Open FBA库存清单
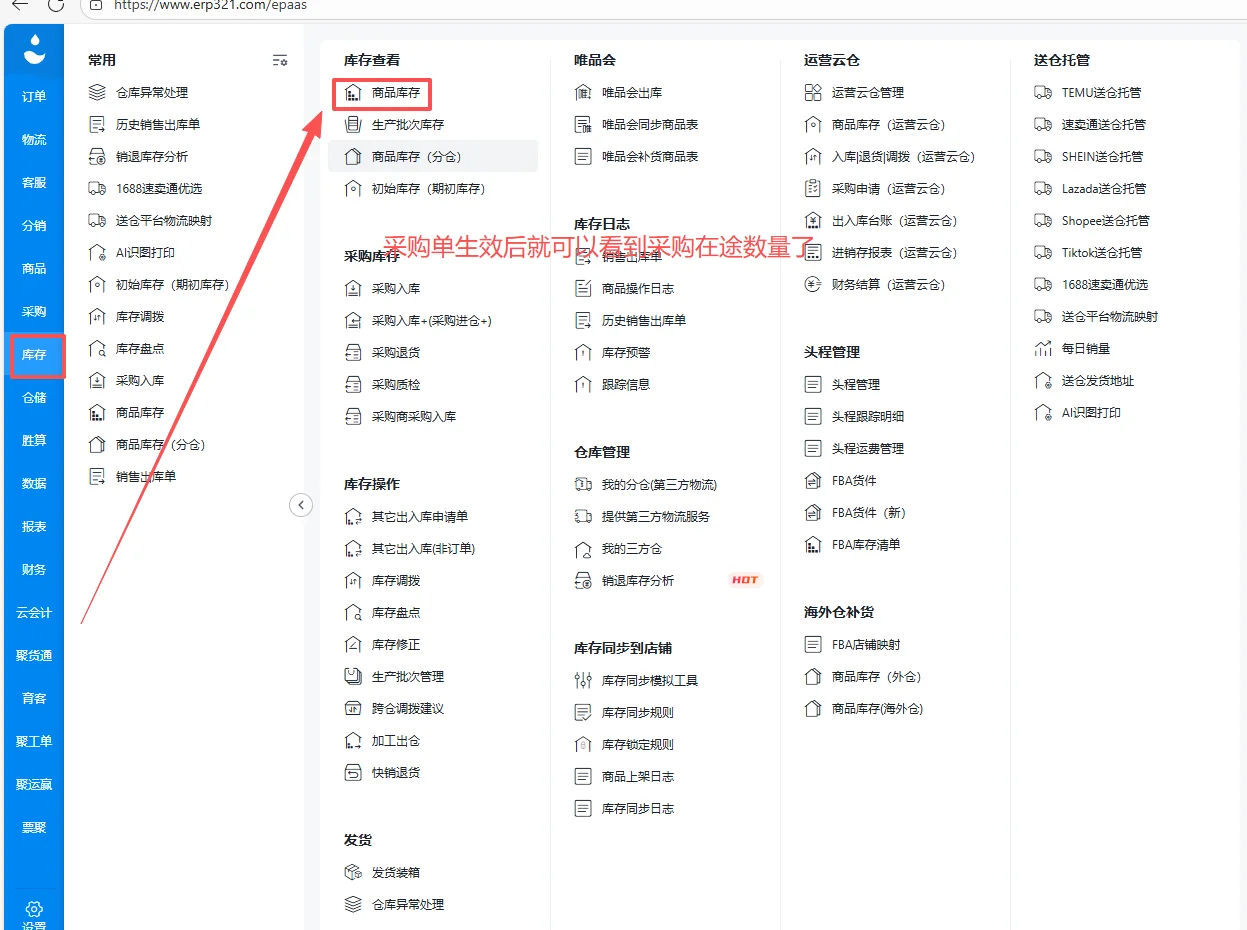 click(866, 545)
